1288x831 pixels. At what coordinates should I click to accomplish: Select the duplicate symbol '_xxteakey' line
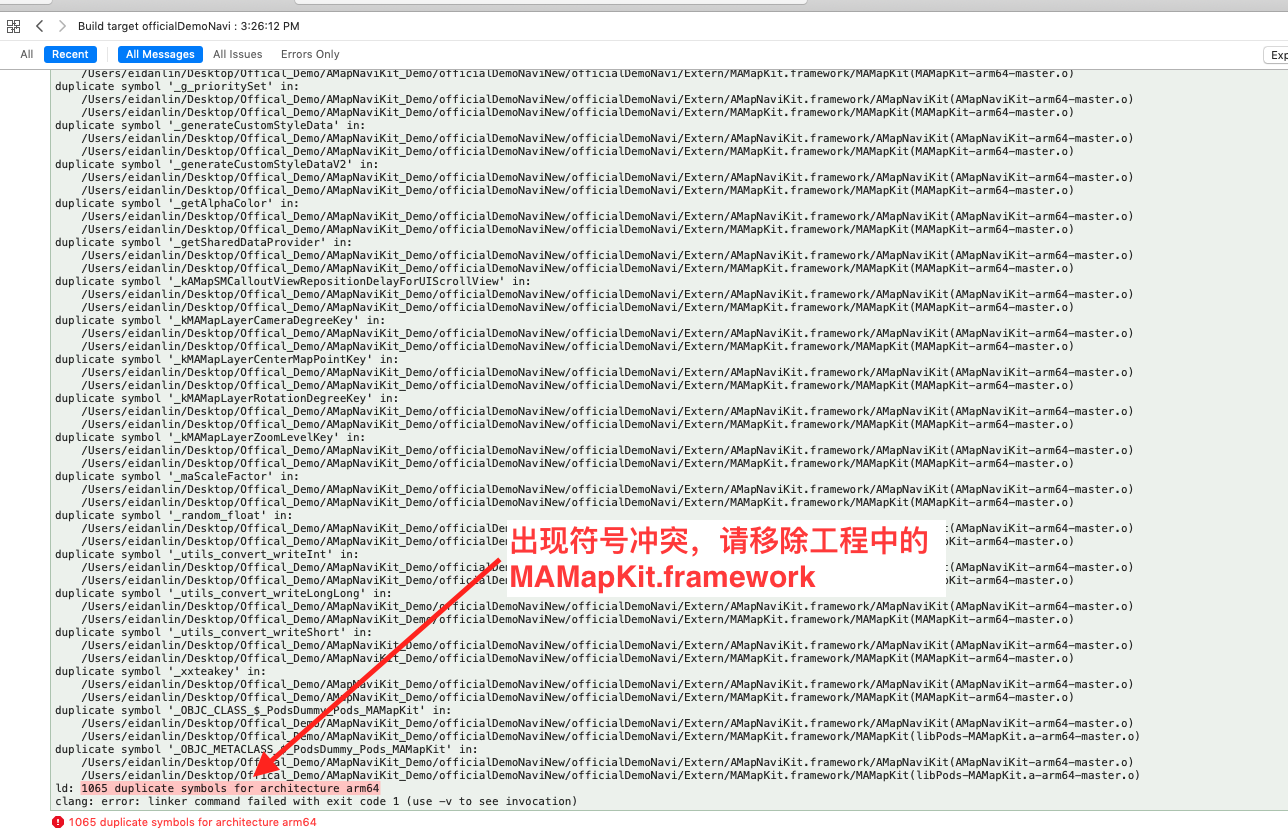click(x=161, y=671)
